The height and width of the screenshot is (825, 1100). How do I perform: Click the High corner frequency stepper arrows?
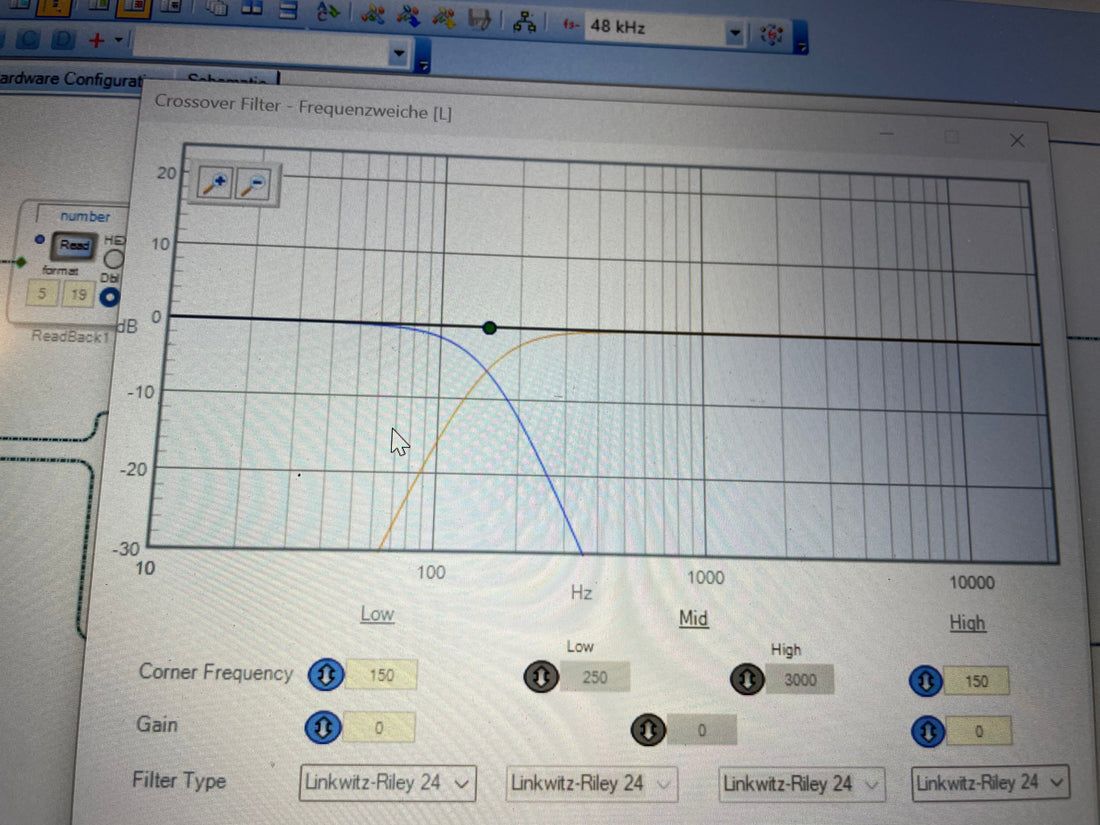pos(926,681)
